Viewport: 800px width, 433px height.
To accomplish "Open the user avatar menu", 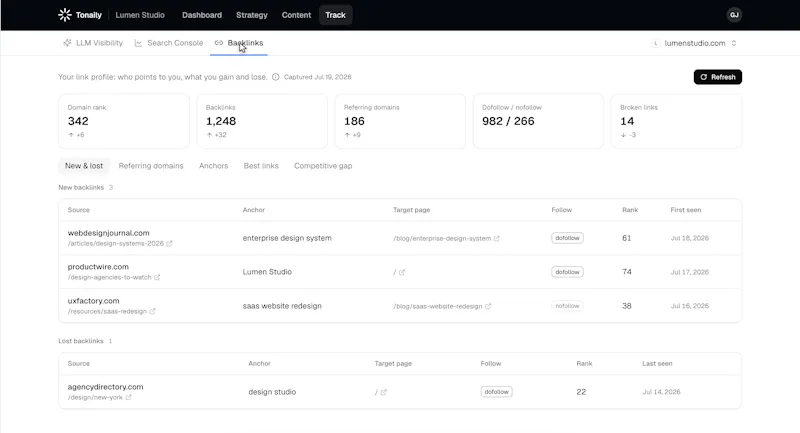I will pos(734,15).
